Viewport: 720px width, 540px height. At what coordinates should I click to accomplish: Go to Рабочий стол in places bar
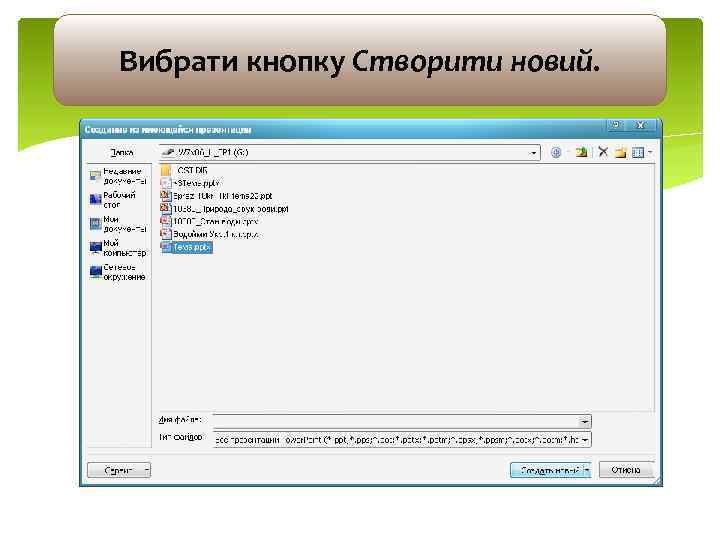(113, 200)
